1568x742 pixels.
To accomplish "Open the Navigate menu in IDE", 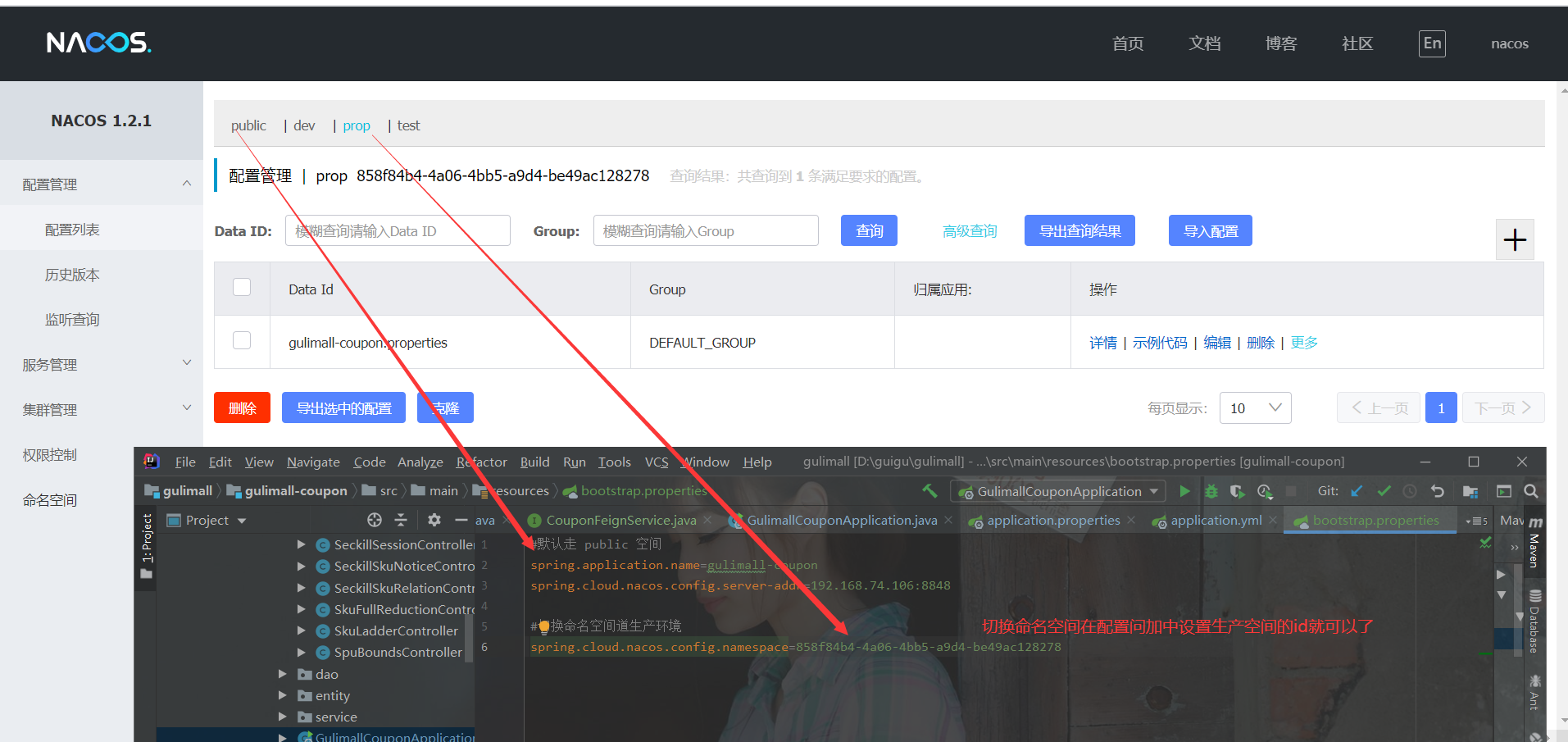I will click(313, 462).
